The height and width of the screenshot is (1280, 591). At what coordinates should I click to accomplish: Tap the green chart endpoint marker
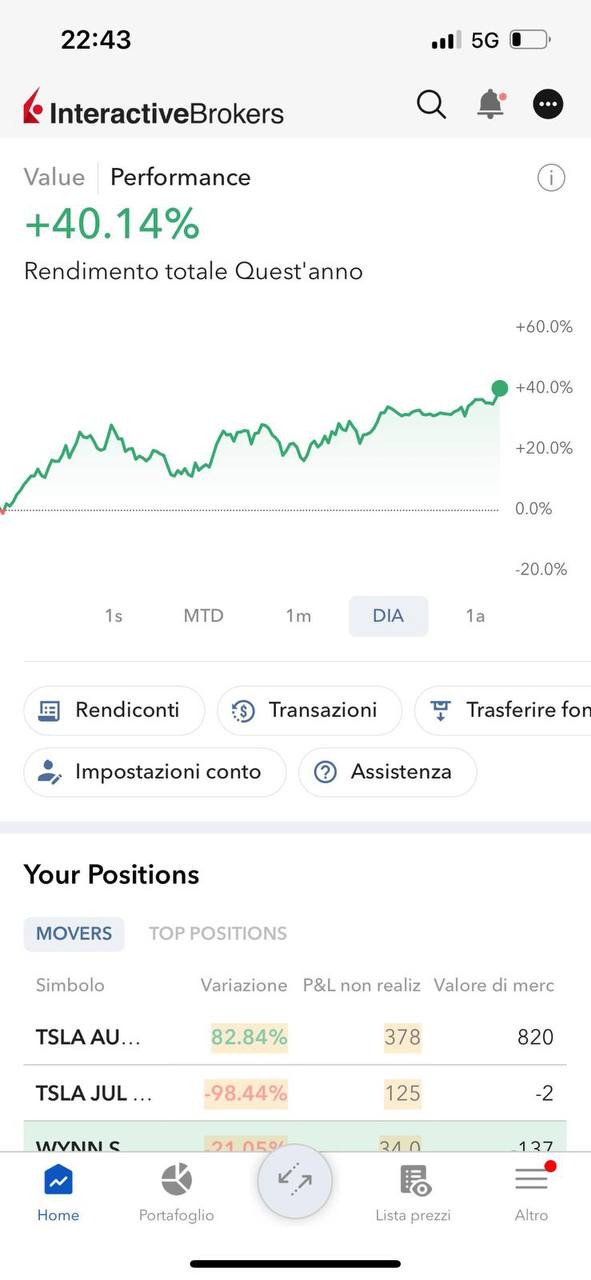click(500, 388)
